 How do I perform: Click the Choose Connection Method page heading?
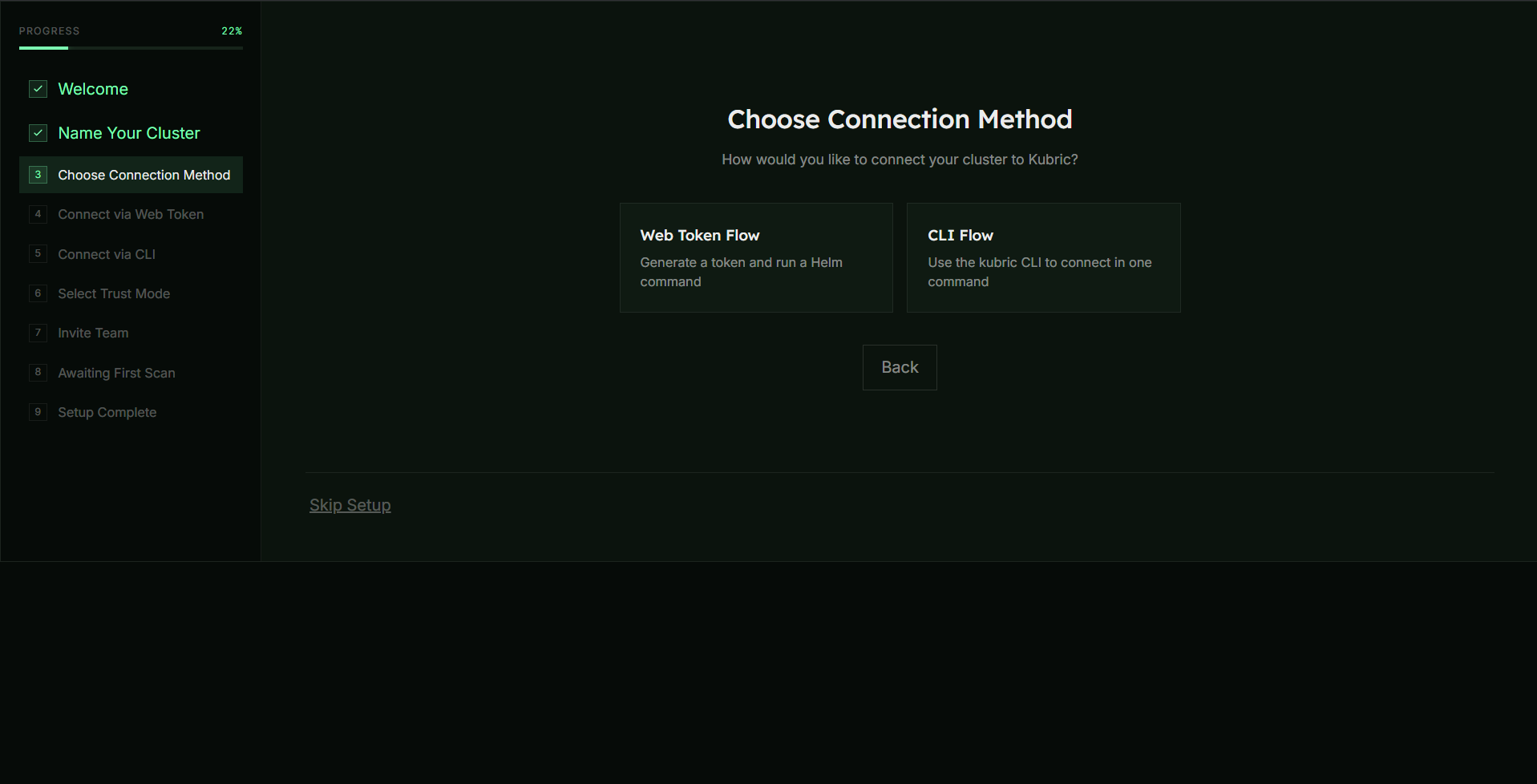click(900, 119)
